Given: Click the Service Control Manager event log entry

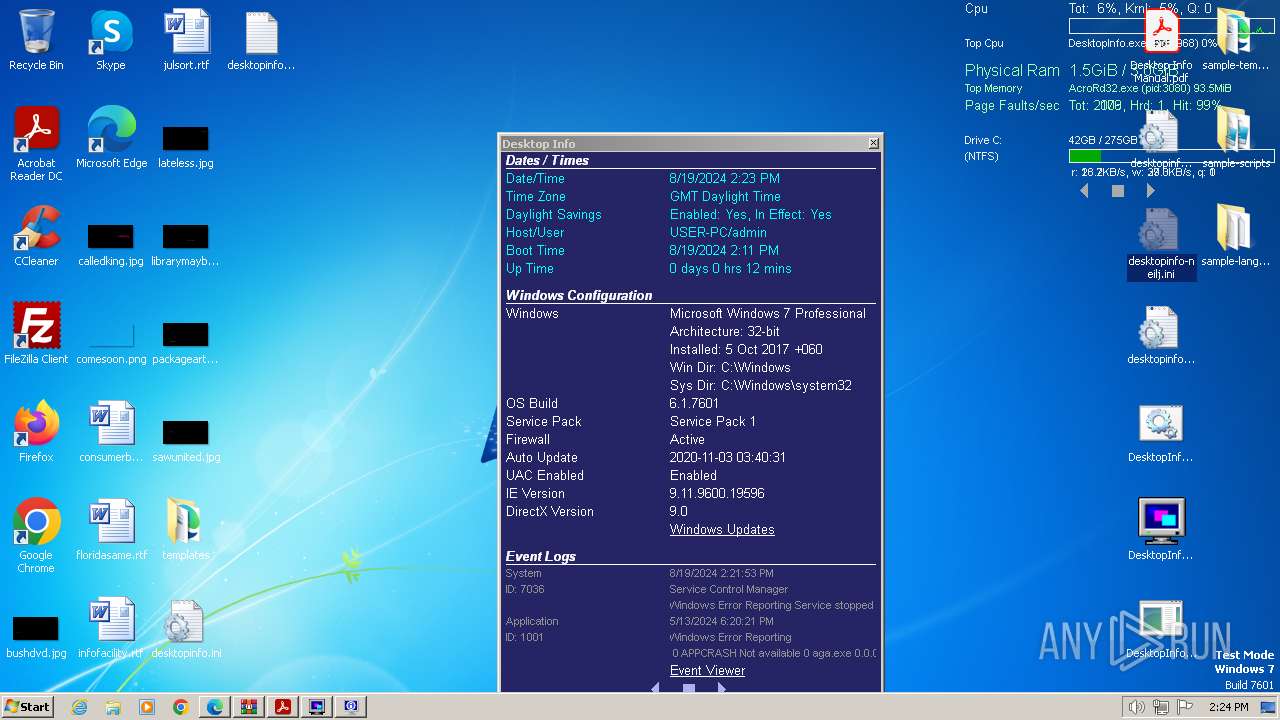Looking at the screenshot, I should pos(728,589).
